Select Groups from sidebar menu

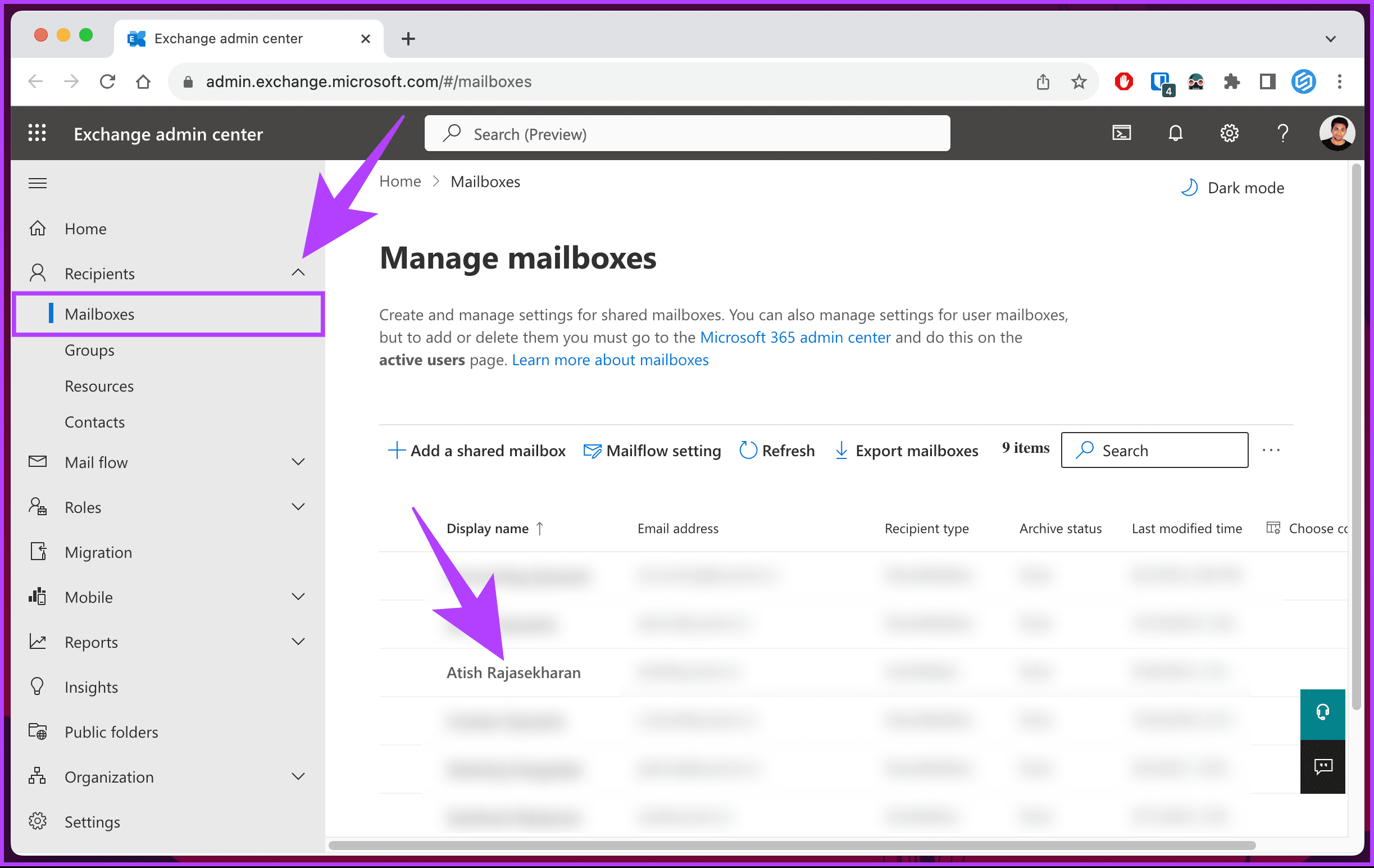(x=89, y=349)
